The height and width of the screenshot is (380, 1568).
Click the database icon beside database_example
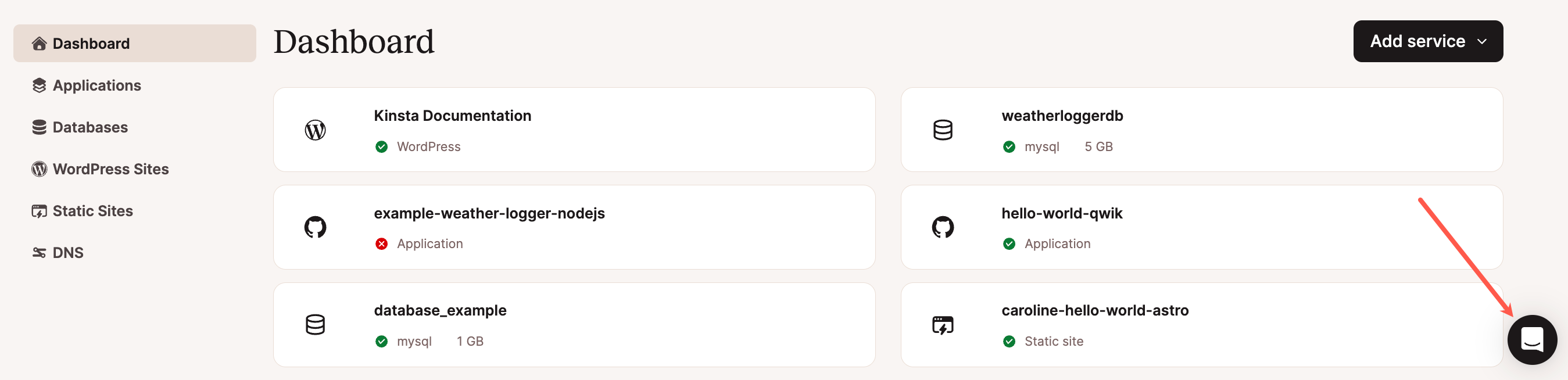[316, 325]
